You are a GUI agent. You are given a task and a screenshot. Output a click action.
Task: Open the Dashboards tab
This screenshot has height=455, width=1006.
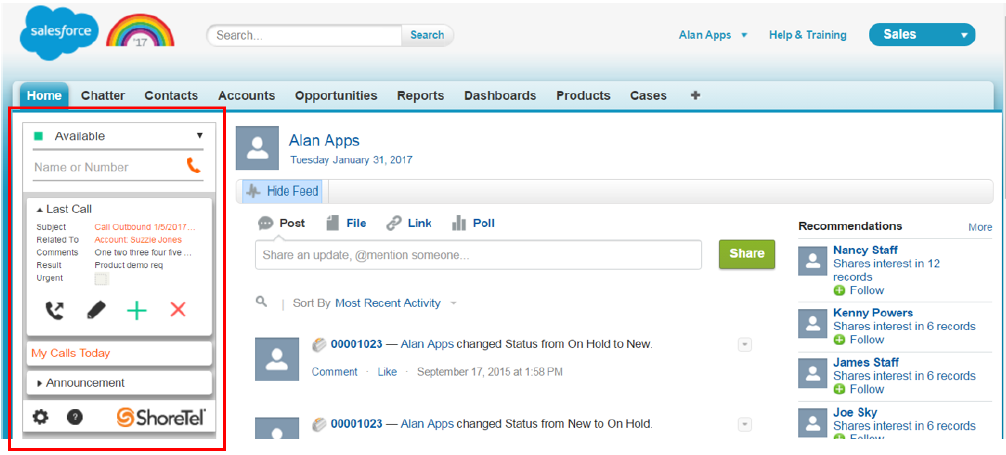pyautogui.click(x=500, y=96)
